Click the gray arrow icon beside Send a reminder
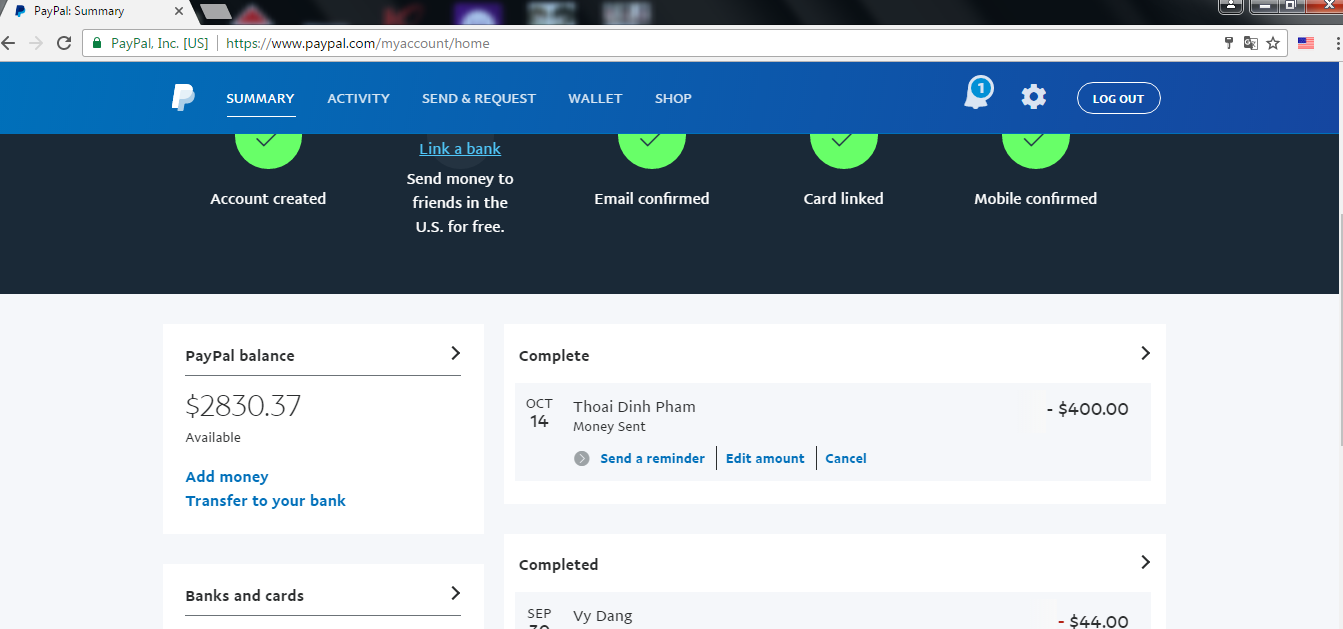This screenshot has height=629, width=1343. point(582,458)
